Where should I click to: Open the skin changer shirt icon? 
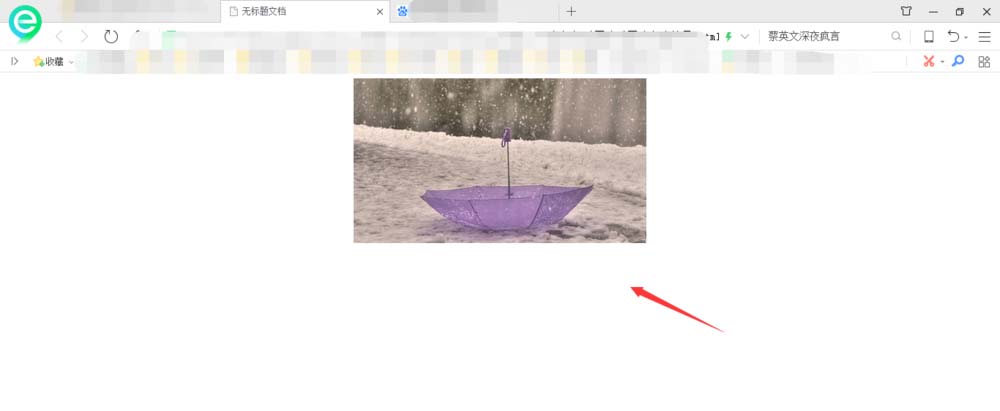(906, 11)
